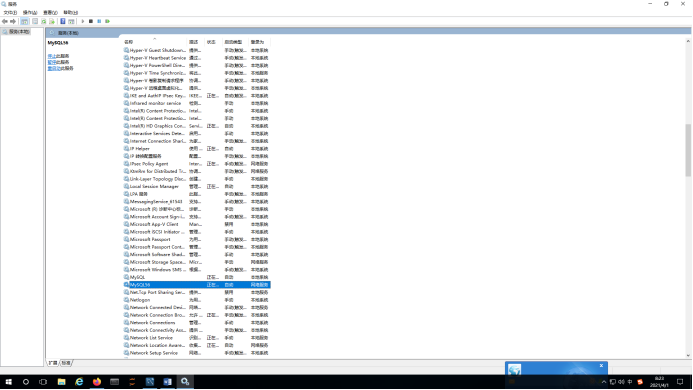Pause the service with the pause toolbar icon
This screenshot has height=390, width=693.
(x=99, y=21)
